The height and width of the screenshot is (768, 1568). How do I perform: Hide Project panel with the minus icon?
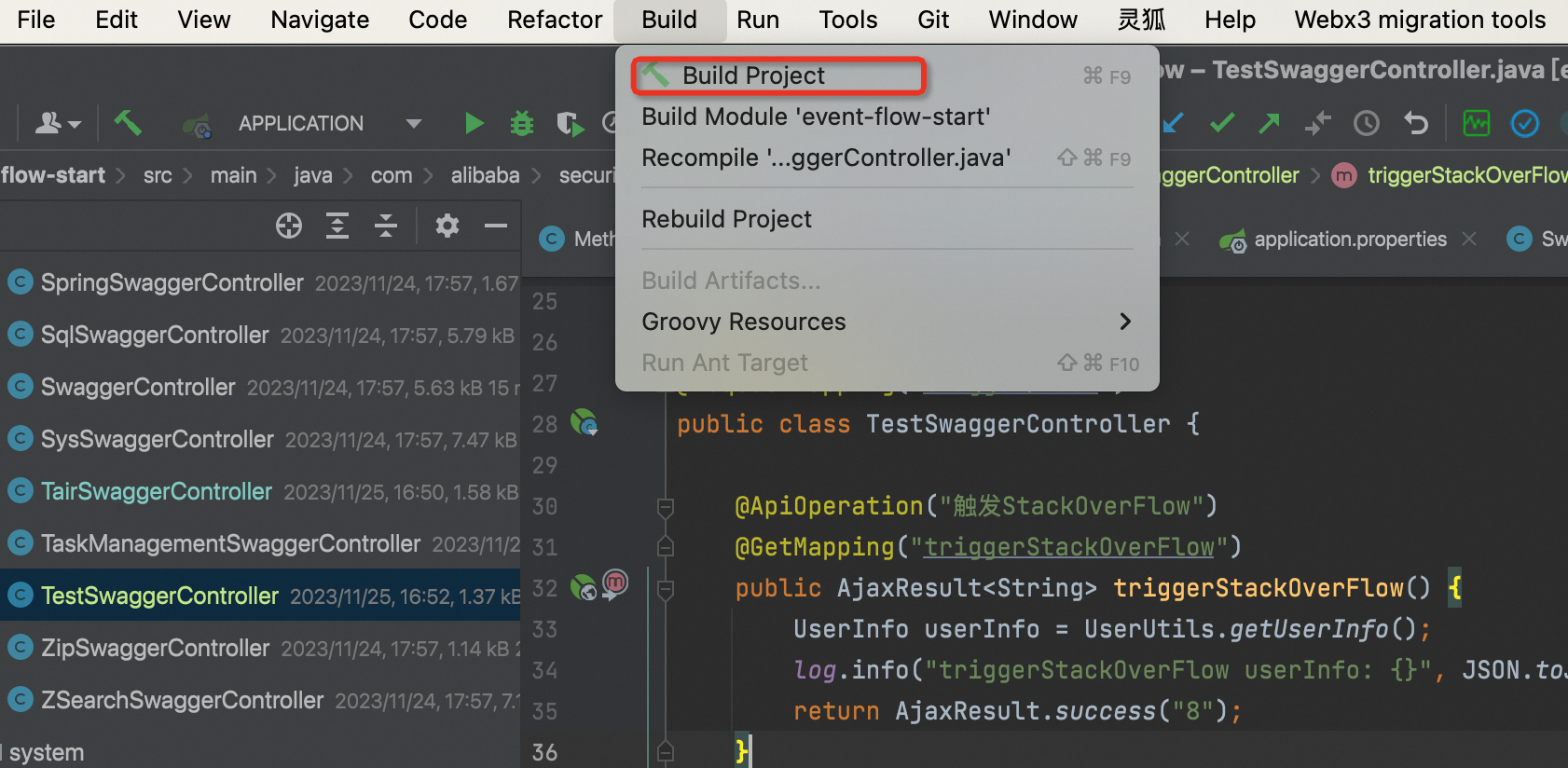coord(496,226)
